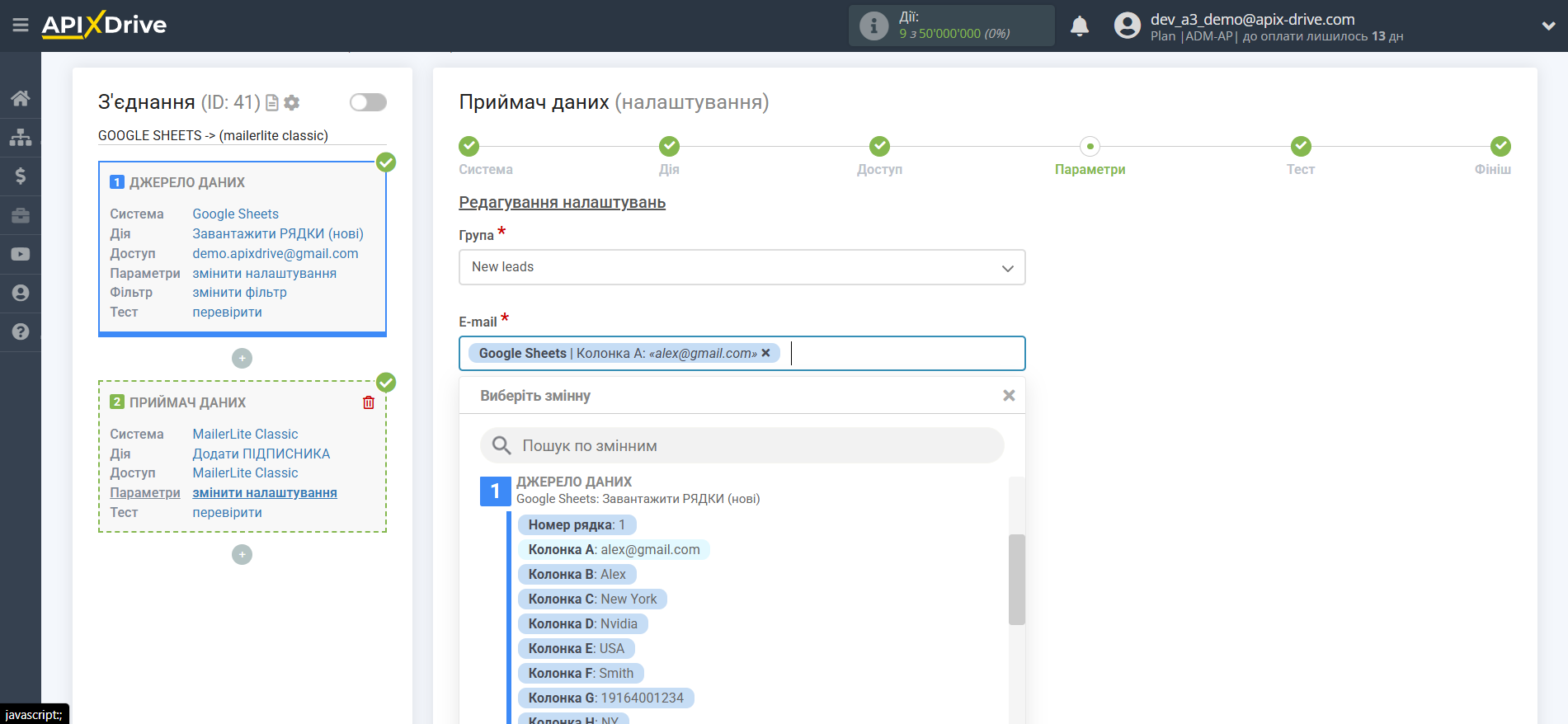This screenshot has height=724, width=1568.
Task: Click receiver 'перевірити' test link
Action: (x=227, y=512)
